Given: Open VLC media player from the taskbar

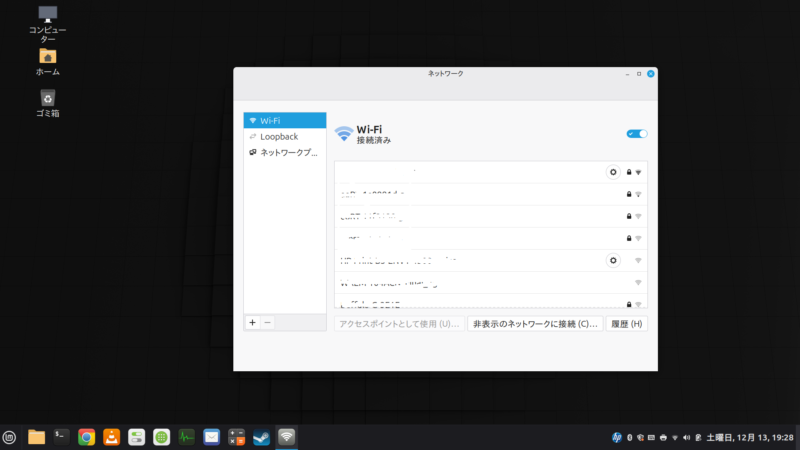Looking at the screenshot, I should [112, 437].
